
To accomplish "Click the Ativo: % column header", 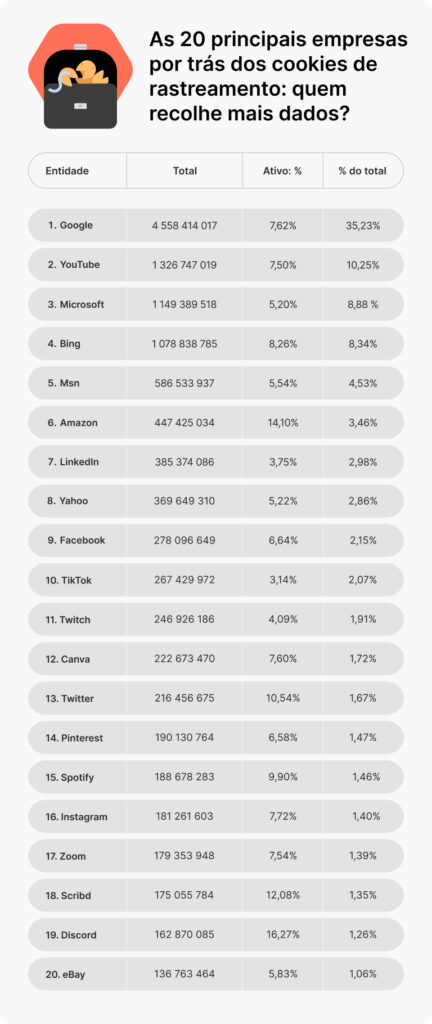I will click(283, 171).
